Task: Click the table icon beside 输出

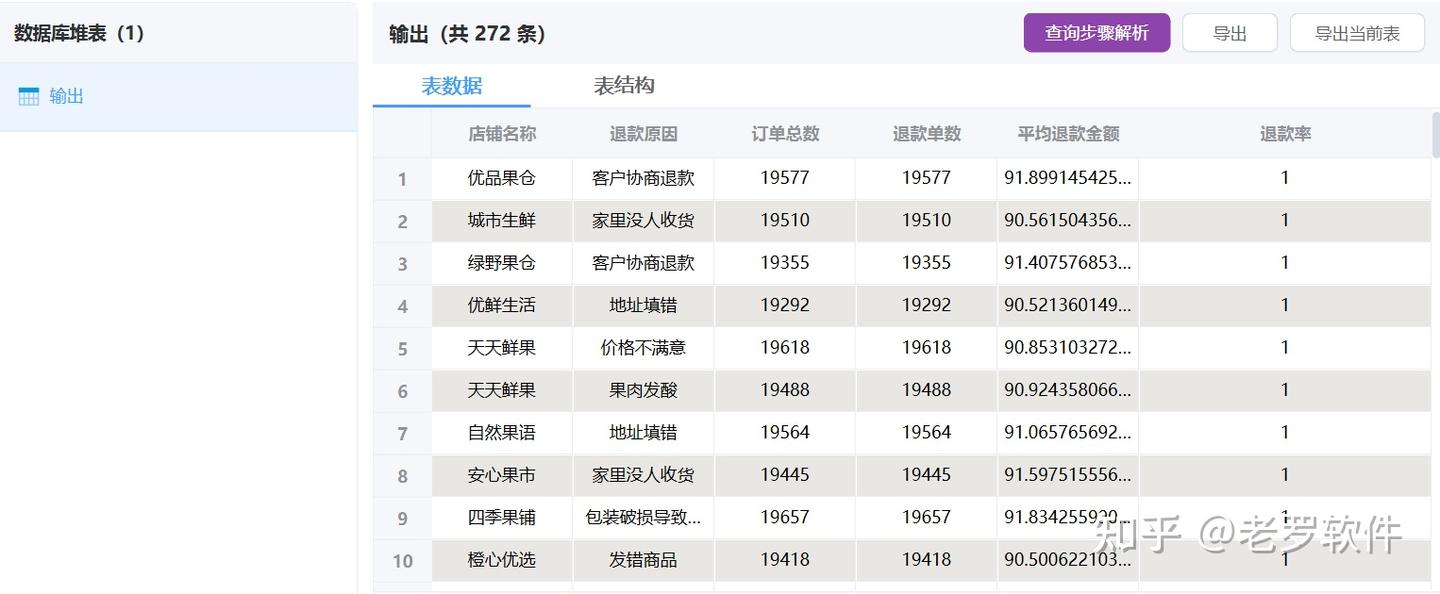Action: pyautogui.click(x=29, y=96)
